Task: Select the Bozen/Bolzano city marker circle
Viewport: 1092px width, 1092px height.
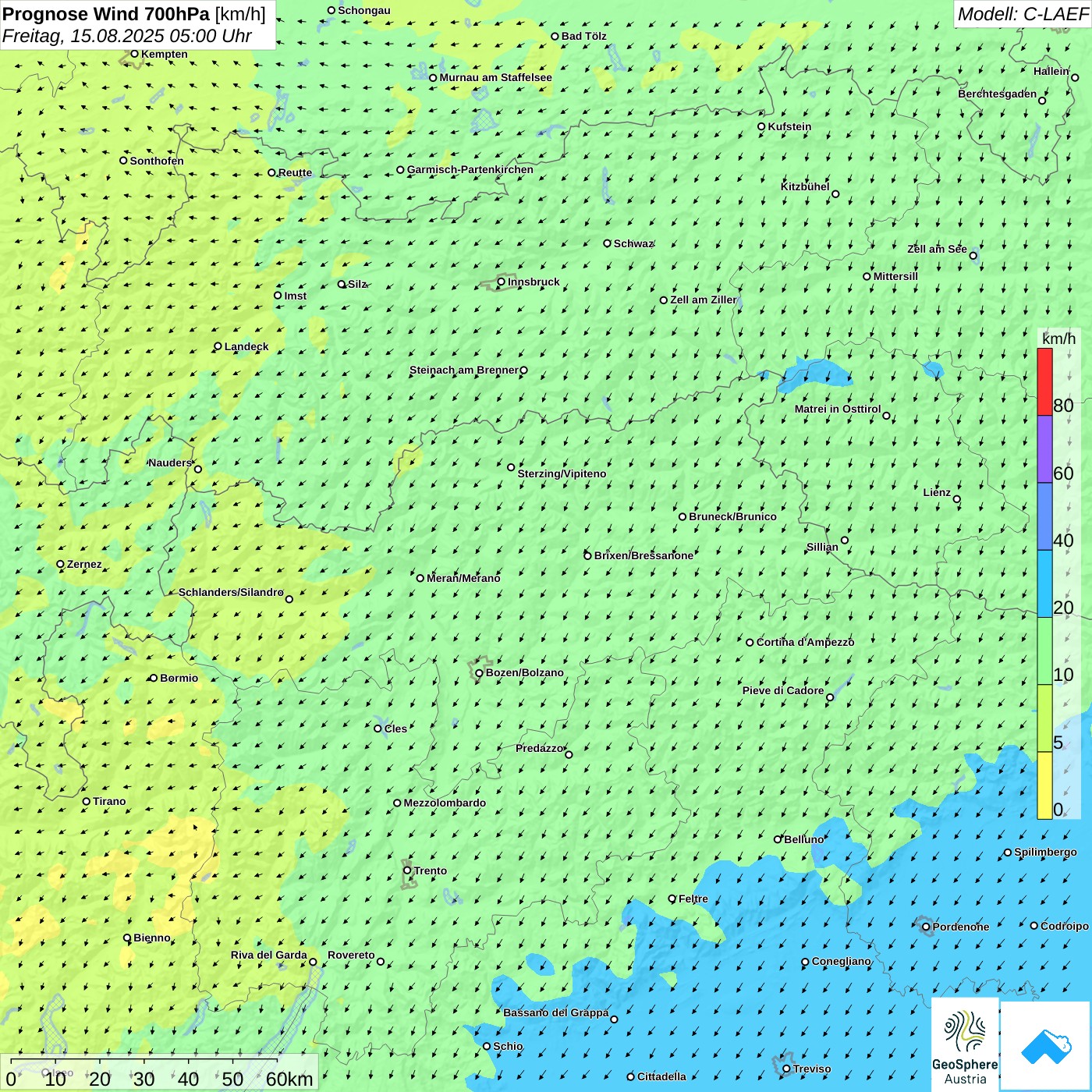Action: pos(480,672)
